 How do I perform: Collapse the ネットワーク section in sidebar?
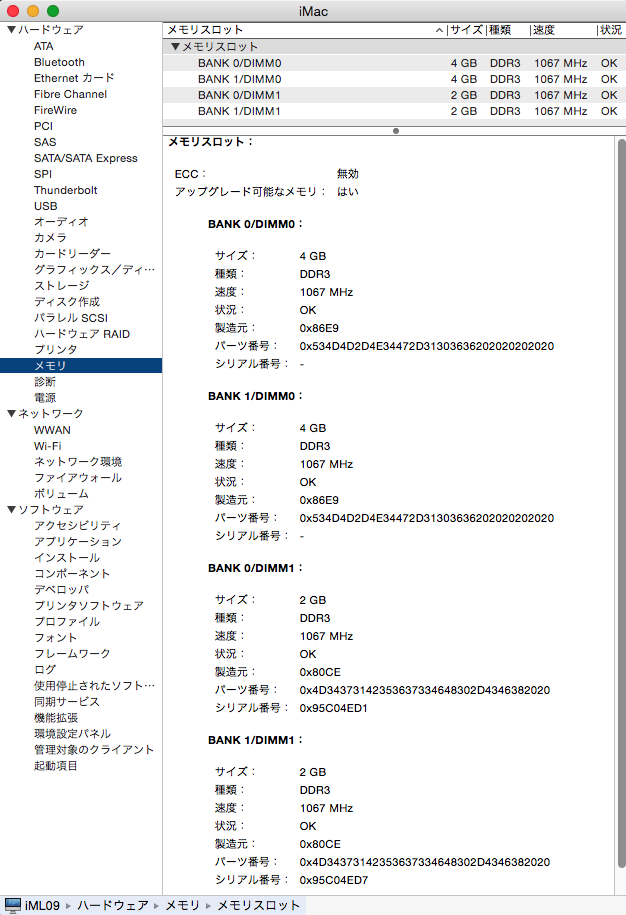pos(11,414)
